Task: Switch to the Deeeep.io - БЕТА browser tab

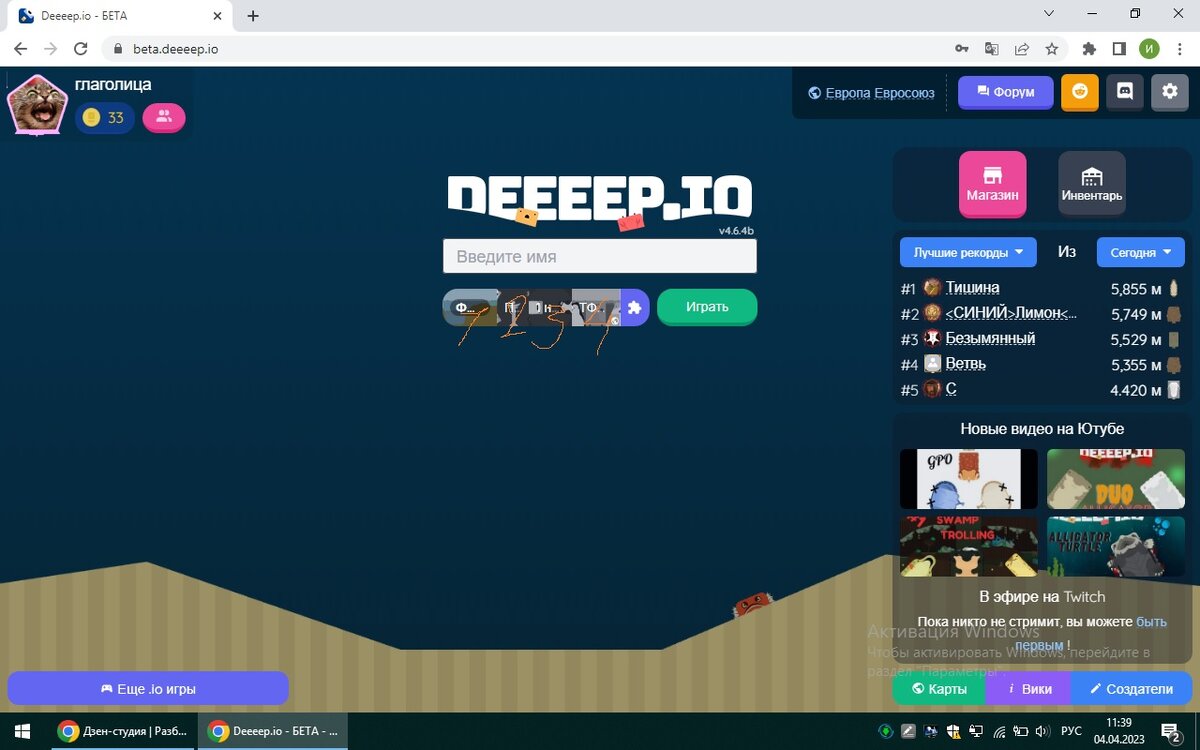Action: tap(121, 16)
